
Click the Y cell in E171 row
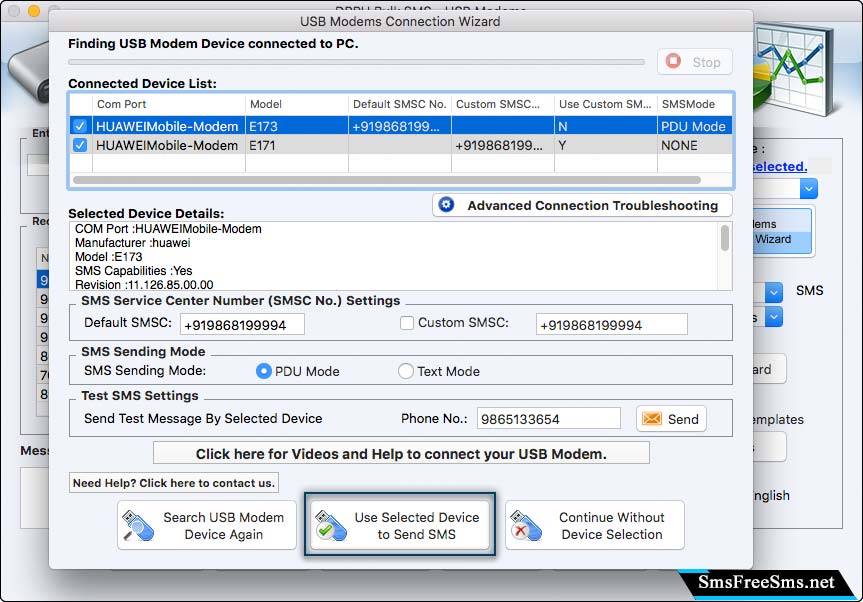[605, 145]
